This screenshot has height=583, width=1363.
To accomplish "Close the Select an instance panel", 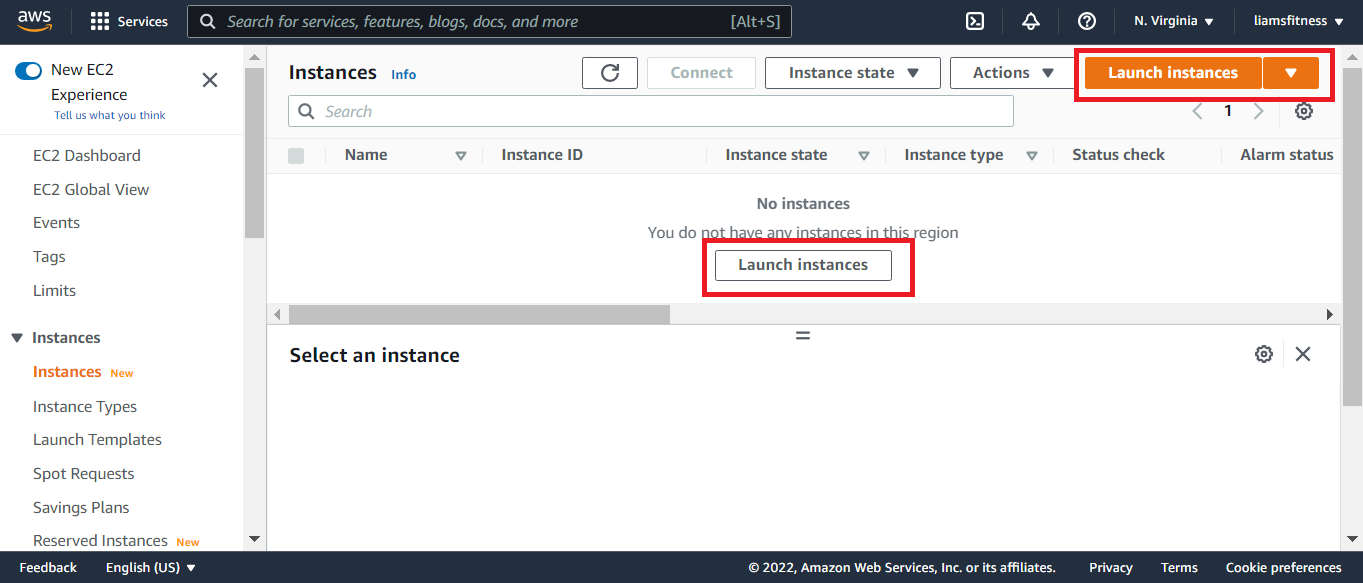I will tap(1303, 354).
